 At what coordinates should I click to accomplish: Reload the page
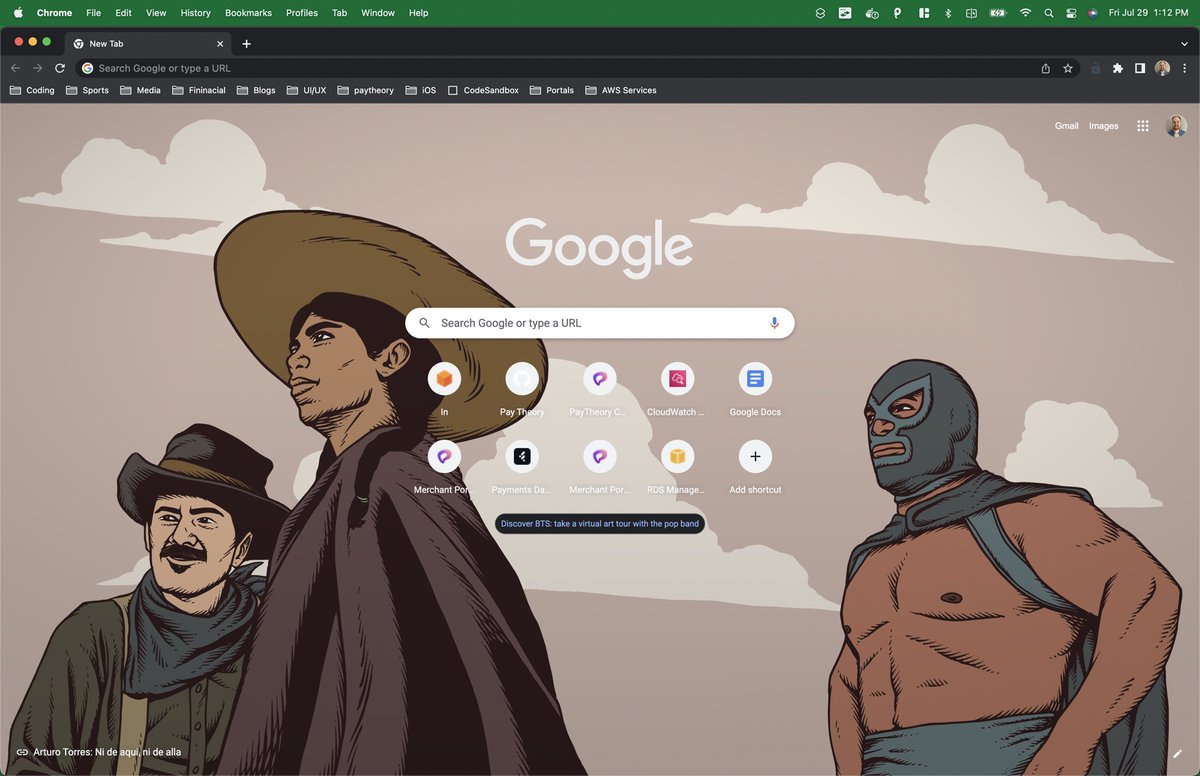click(x=60, y=68)
